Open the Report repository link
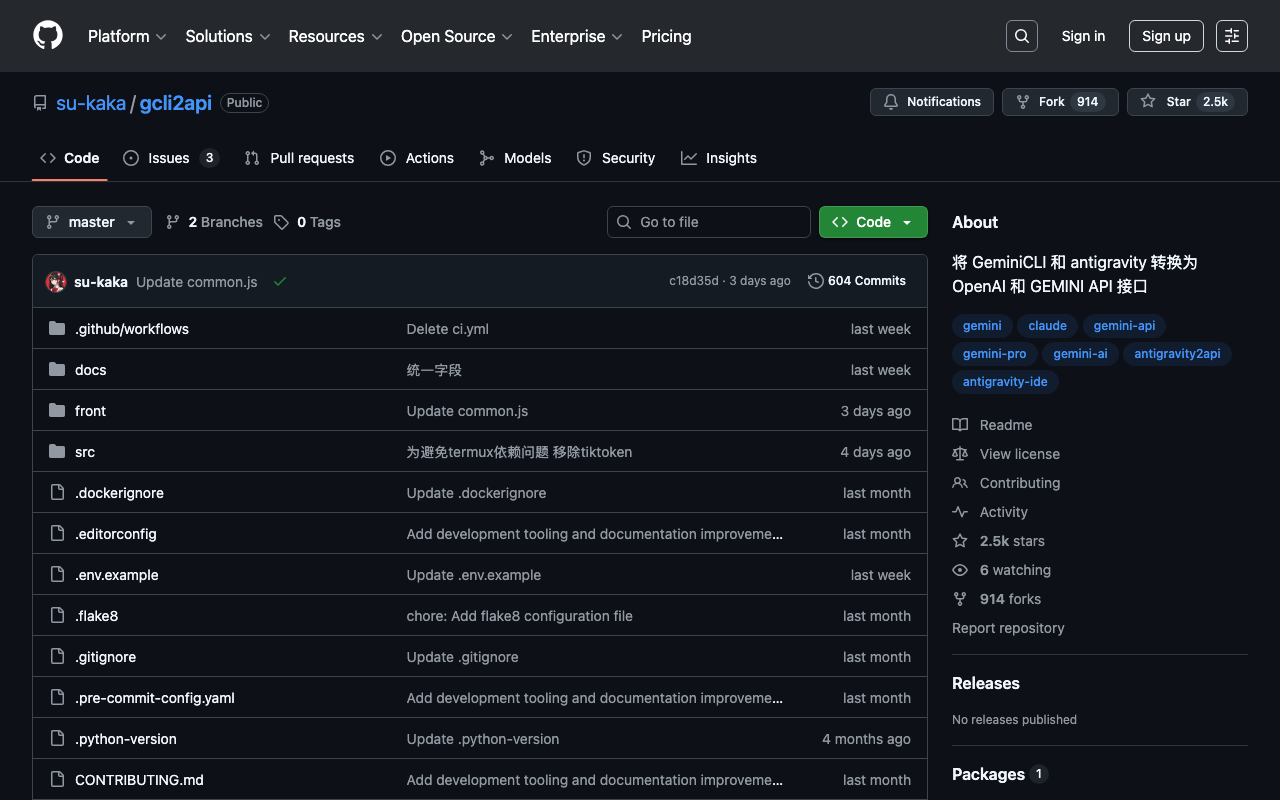This screenshot has height=800, width=1280. point(1008,628)
